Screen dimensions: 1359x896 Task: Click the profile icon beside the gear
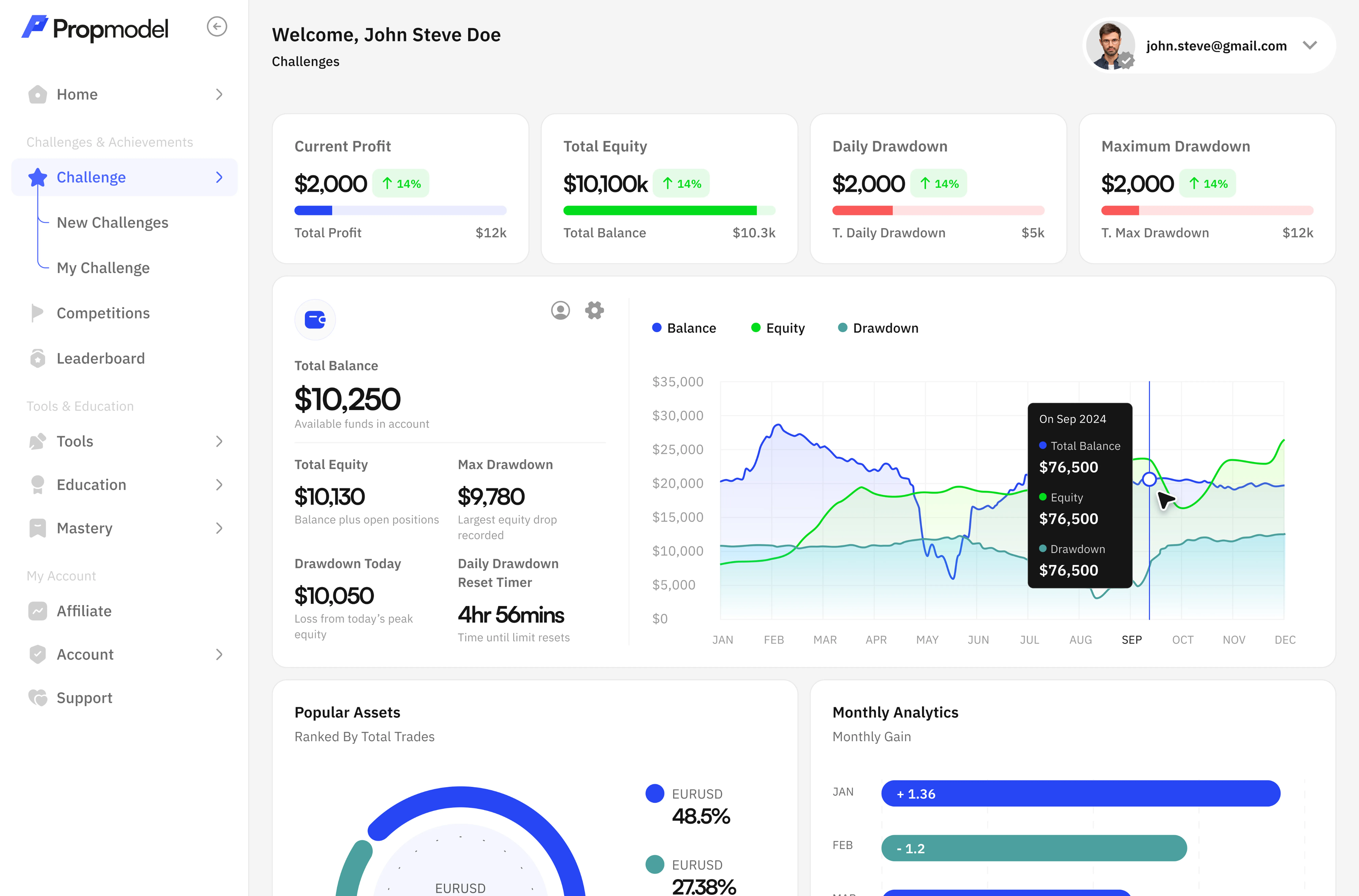tap(560, 310)
